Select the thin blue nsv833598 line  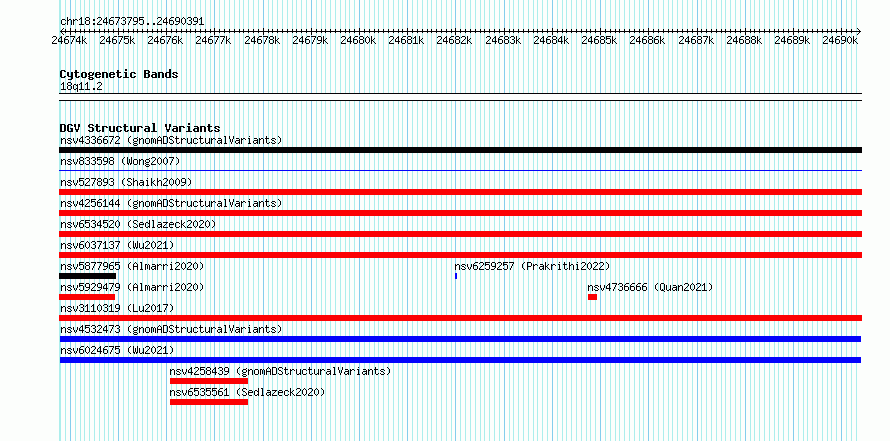pos(460,170)
